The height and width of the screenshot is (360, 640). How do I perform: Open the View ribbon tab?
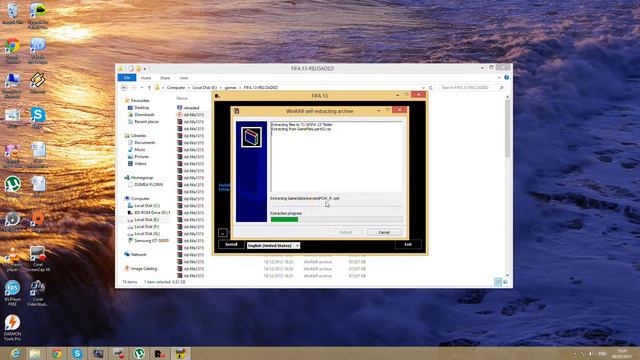(184, 78)
